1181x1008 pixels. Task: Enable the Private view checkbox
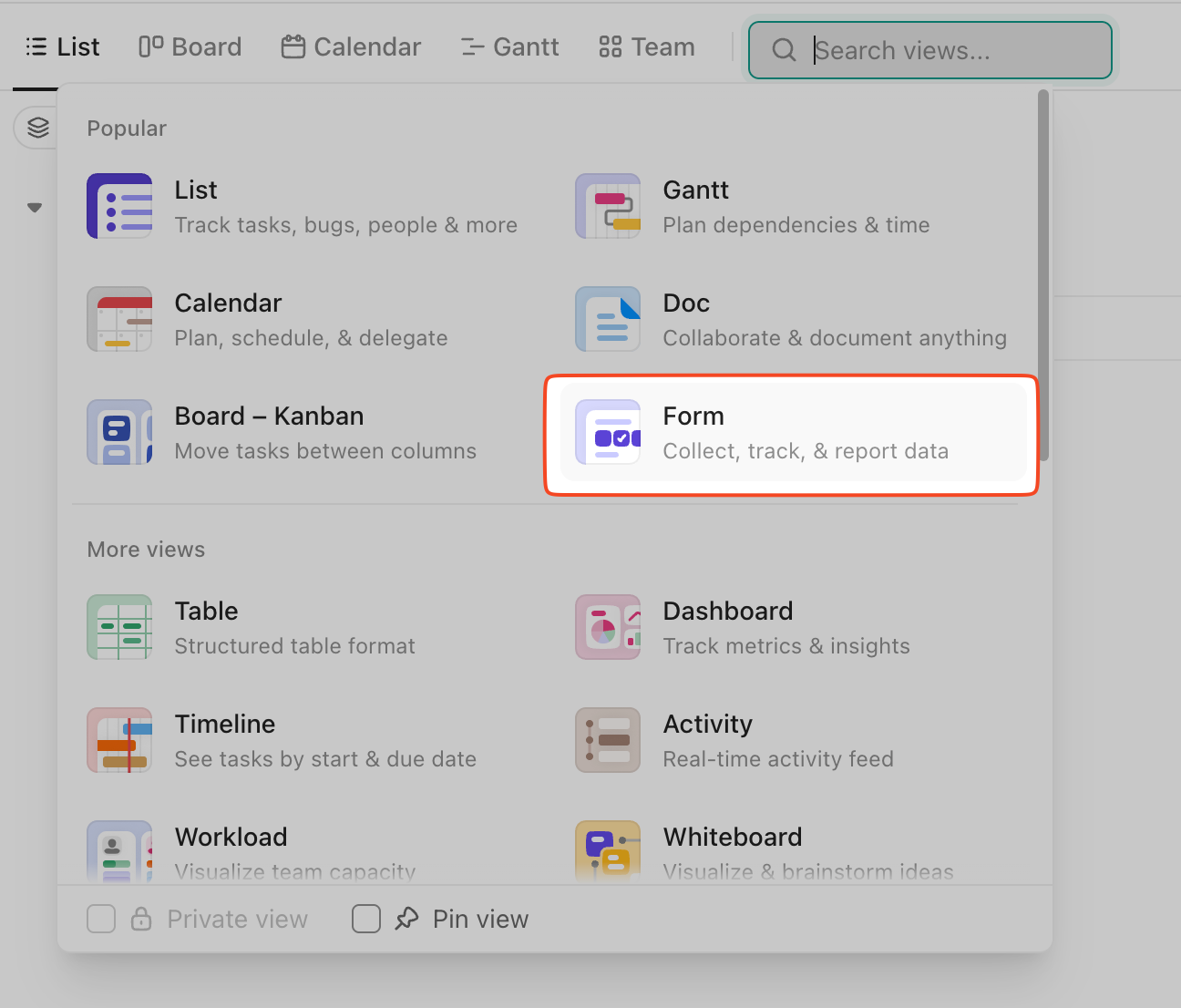(x=101, y=919)
